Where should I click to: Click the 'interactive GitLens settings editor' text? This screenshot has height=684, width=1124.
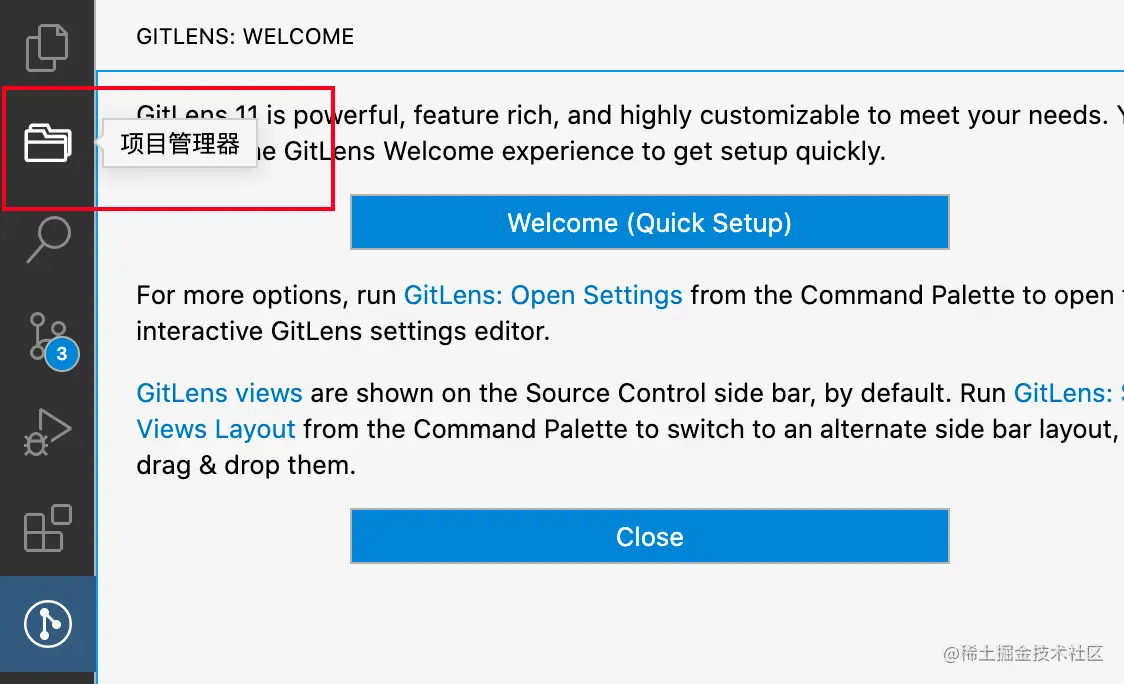coord(343,331)
